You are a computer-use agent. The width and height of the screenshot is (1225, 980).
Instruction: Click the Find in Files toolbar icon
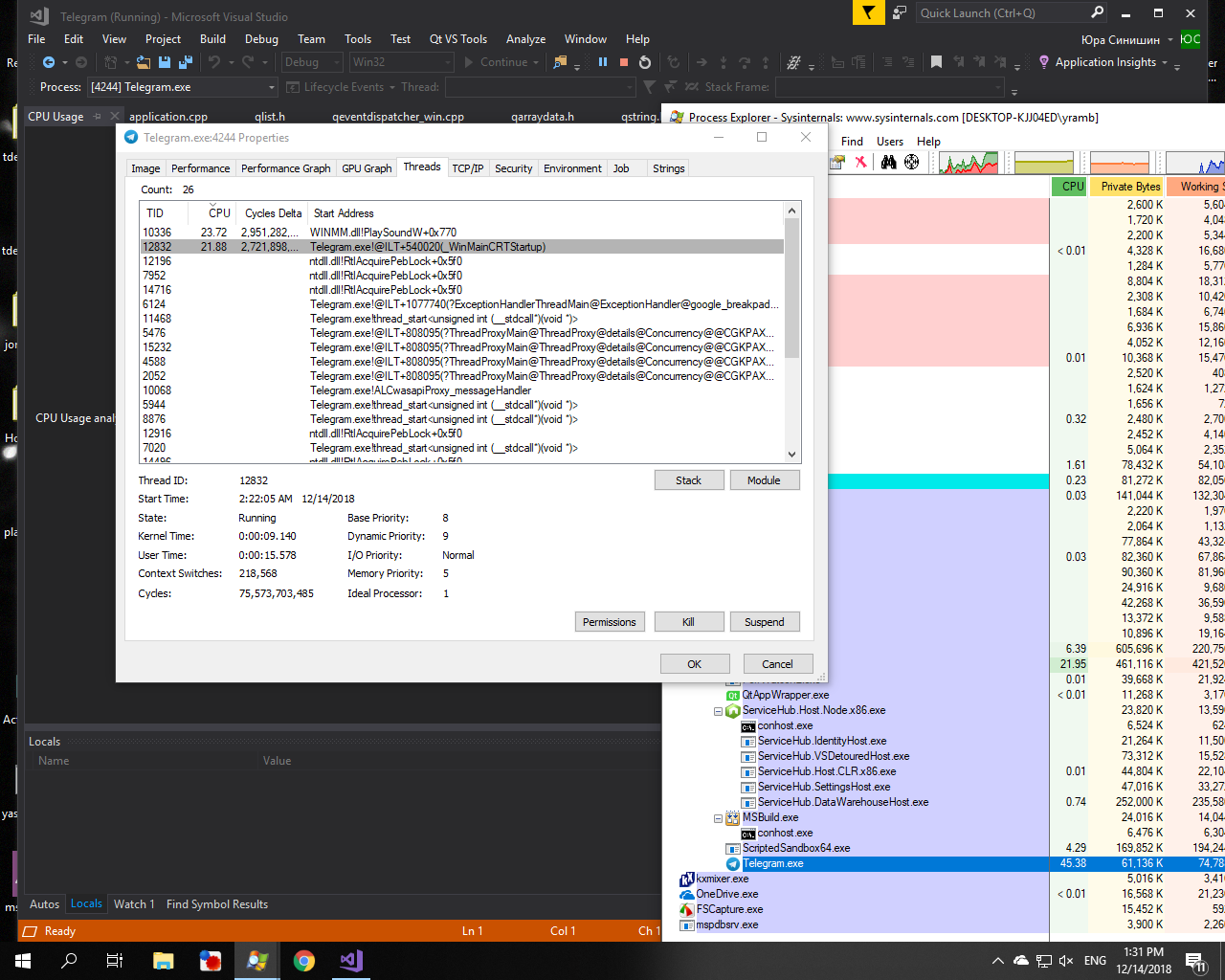click(x=561, y=62)
